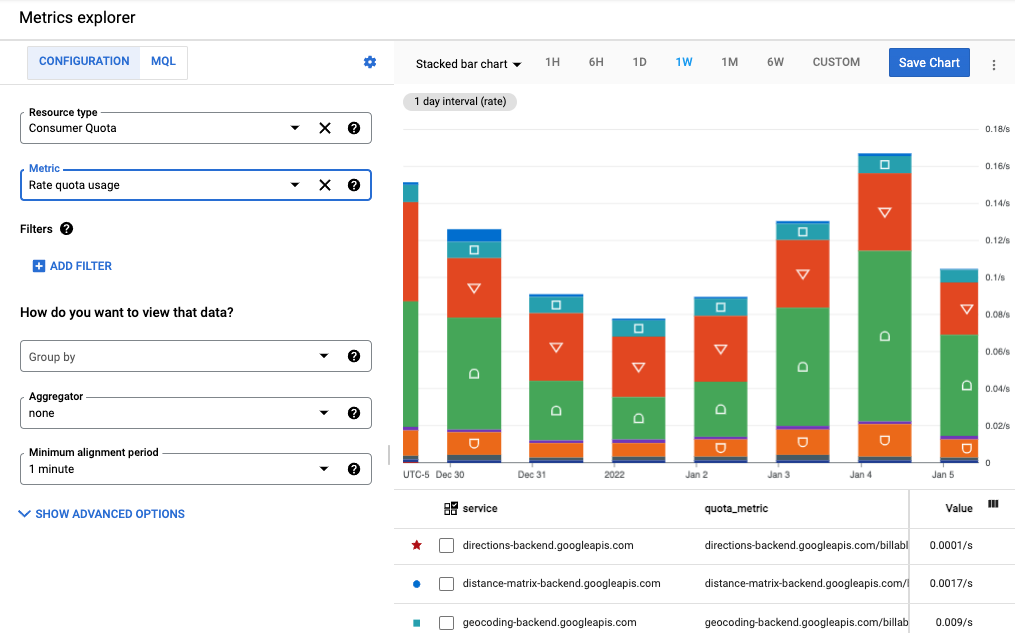Open the Filters help icon
The height and width of the screenshot is (633, 1015).
click(x=66, y=229)
